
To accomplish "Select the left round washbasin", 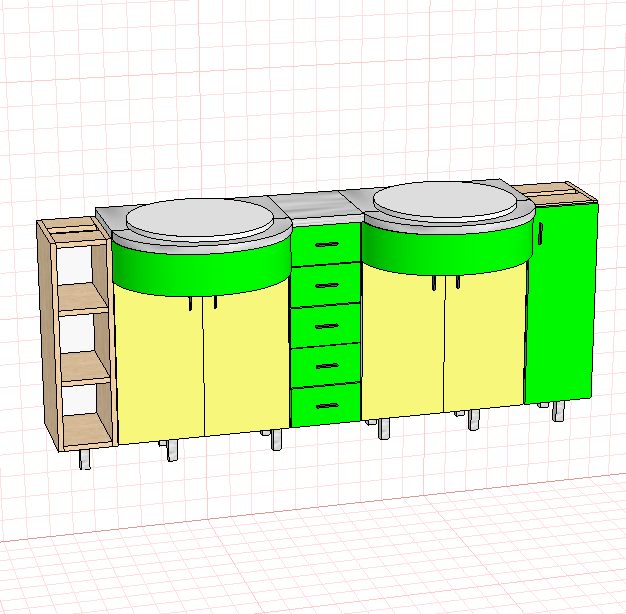I will [200, 219].
